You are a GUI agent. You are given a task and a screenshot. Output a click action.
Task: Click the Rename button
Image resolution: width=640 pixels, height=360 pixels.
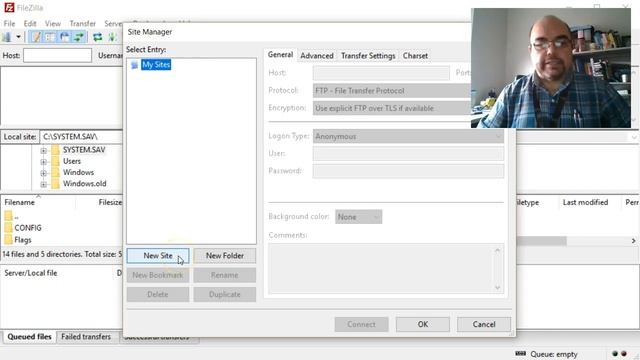[x=224, y=275]
